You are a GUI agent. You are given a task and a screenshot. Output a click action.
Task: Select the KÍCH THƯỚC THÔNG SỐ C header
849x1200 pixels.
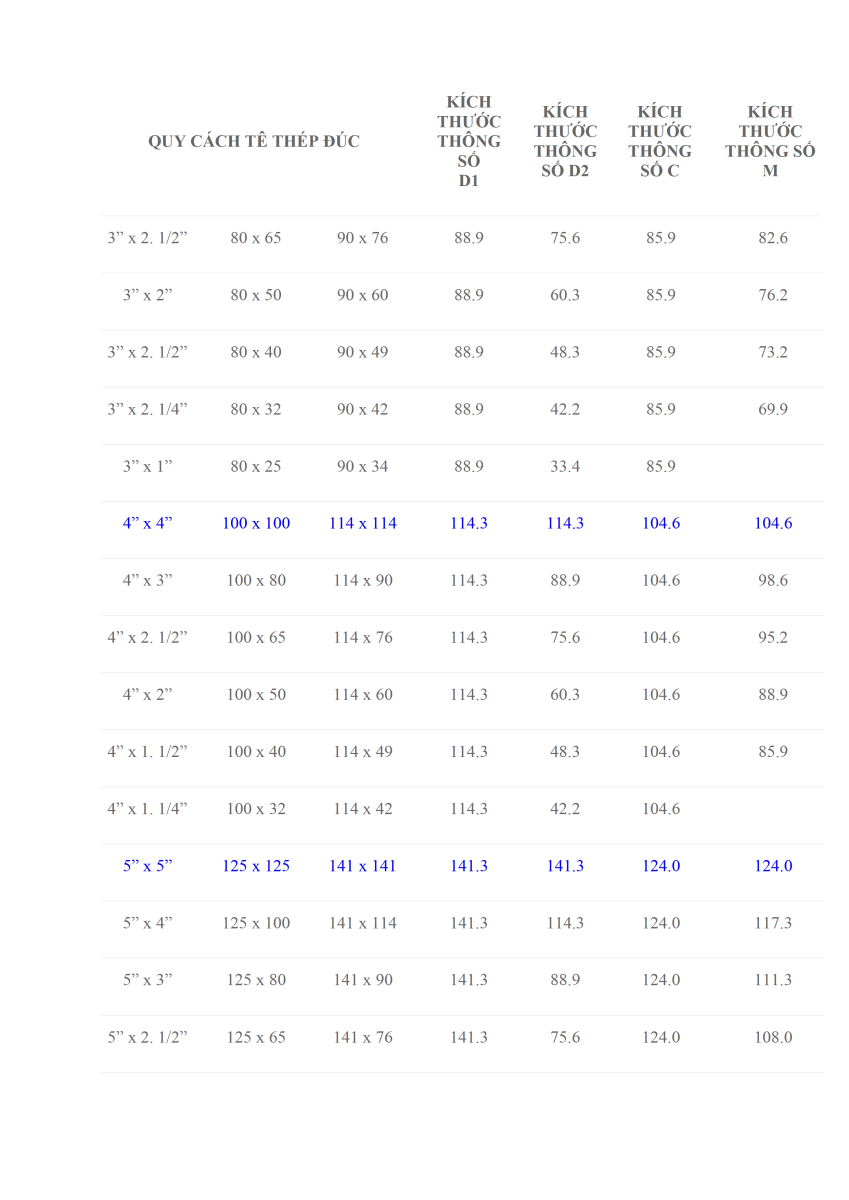tap(660, 141)
